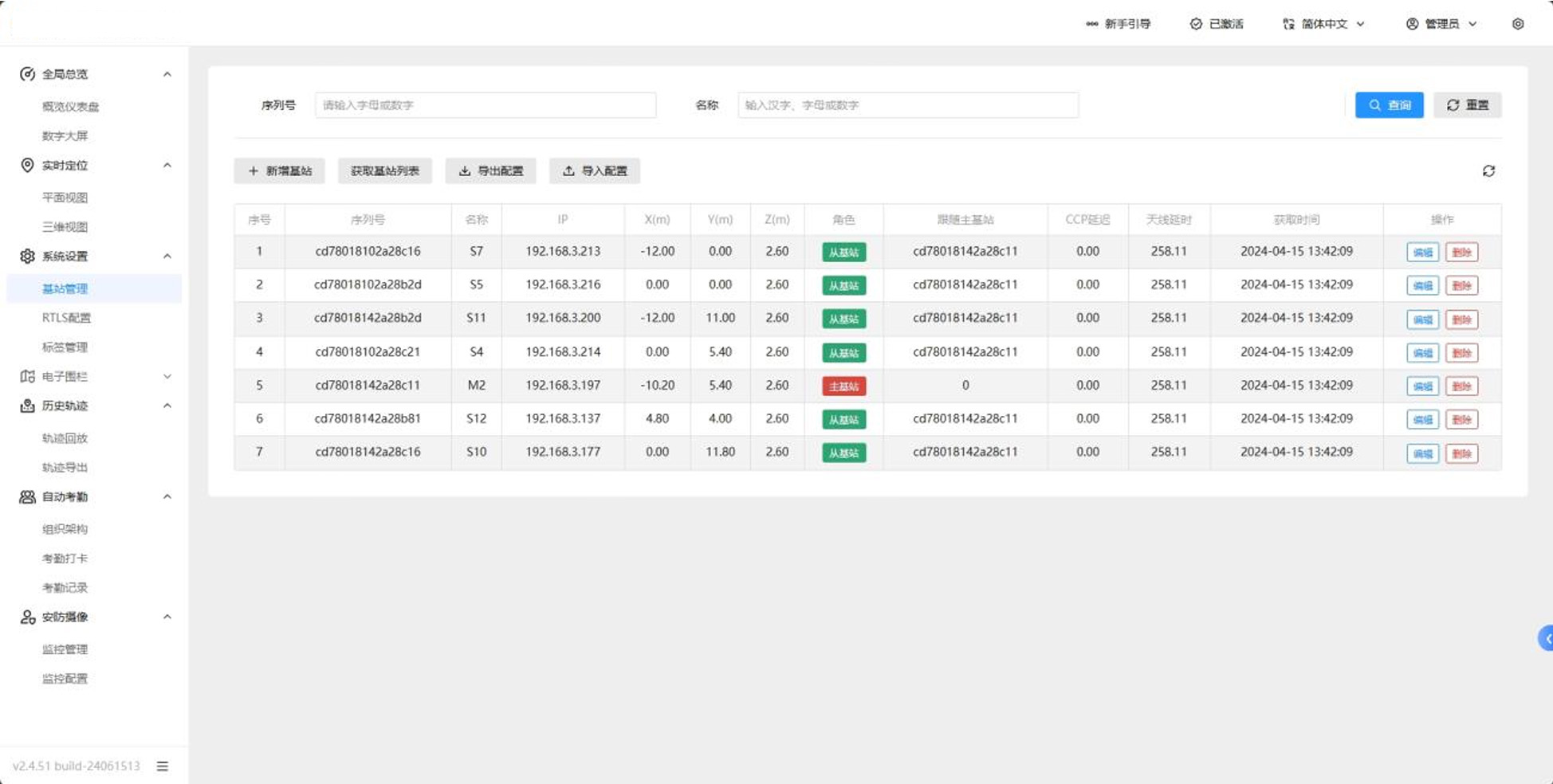
Task: Click the 已激活 activation status icon
Action: pyautogui.click(x=1196, y=24)
